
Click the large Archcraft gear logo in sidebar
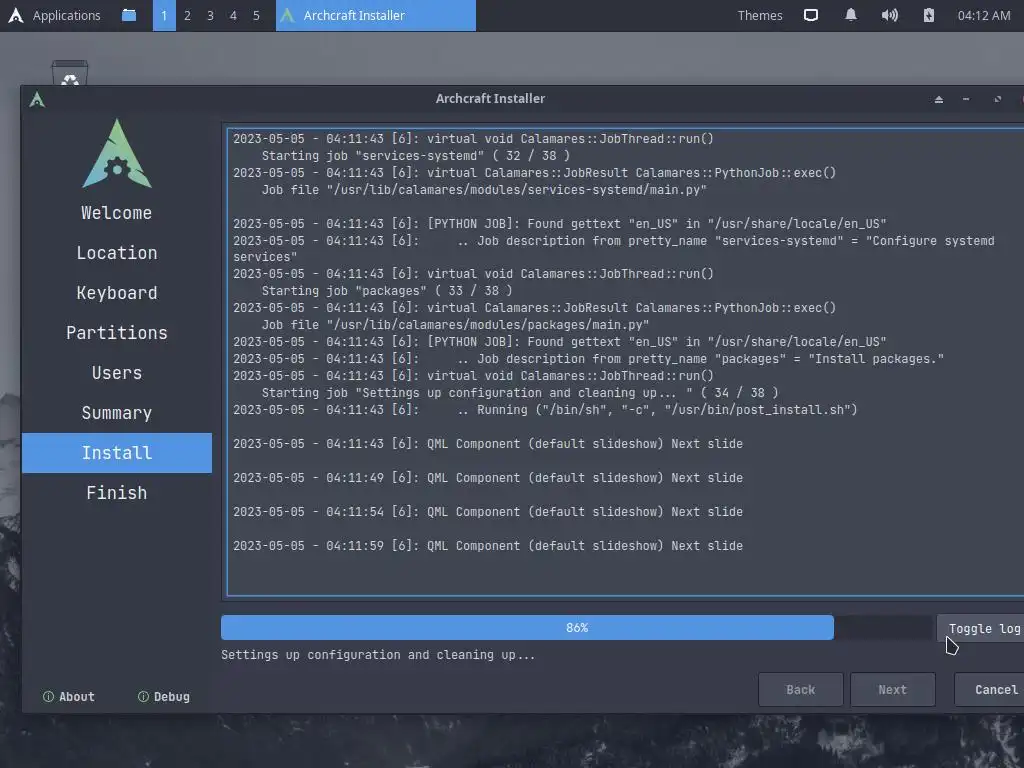[117, 153]
